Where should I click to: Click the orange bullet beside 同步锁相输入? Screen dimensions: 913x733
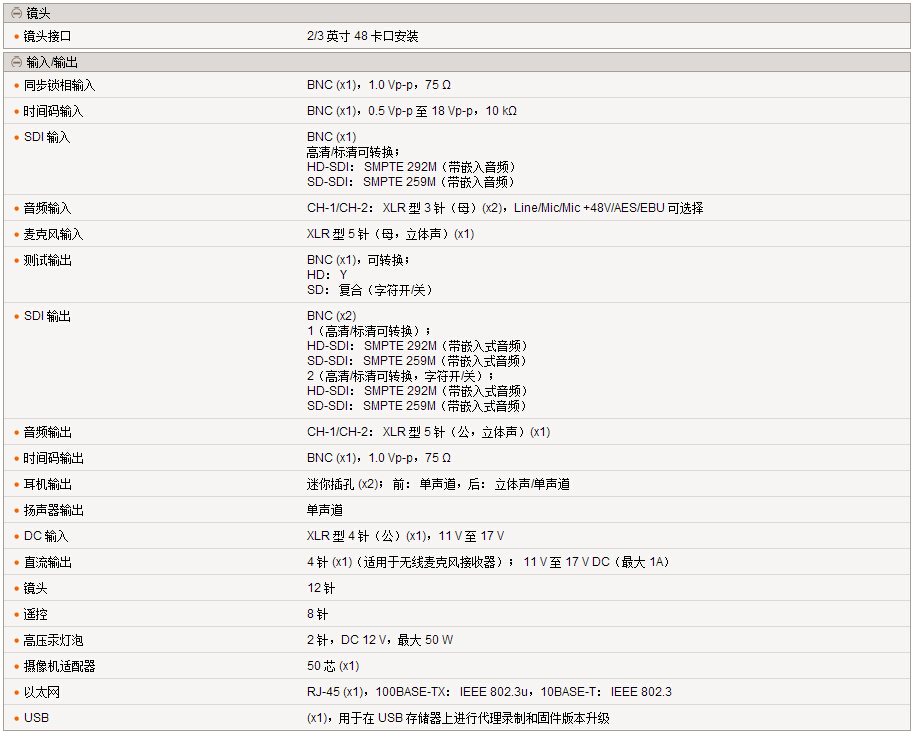coord(17,86)
